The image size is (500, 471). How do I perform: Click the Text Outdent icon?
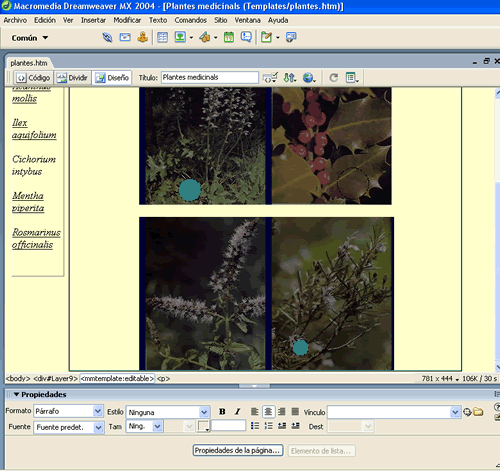(x=282, y=426)
